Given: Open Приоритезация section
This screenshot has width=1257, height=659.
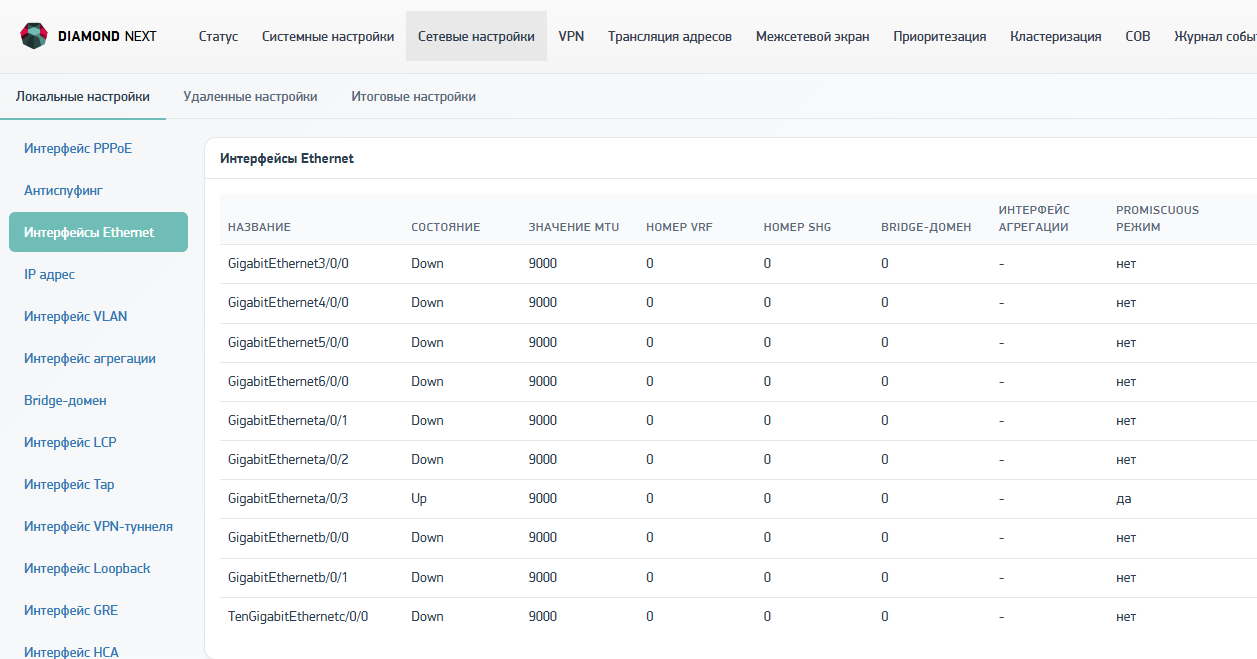Looking at the screenshot, I should click(x=940, y=36).
